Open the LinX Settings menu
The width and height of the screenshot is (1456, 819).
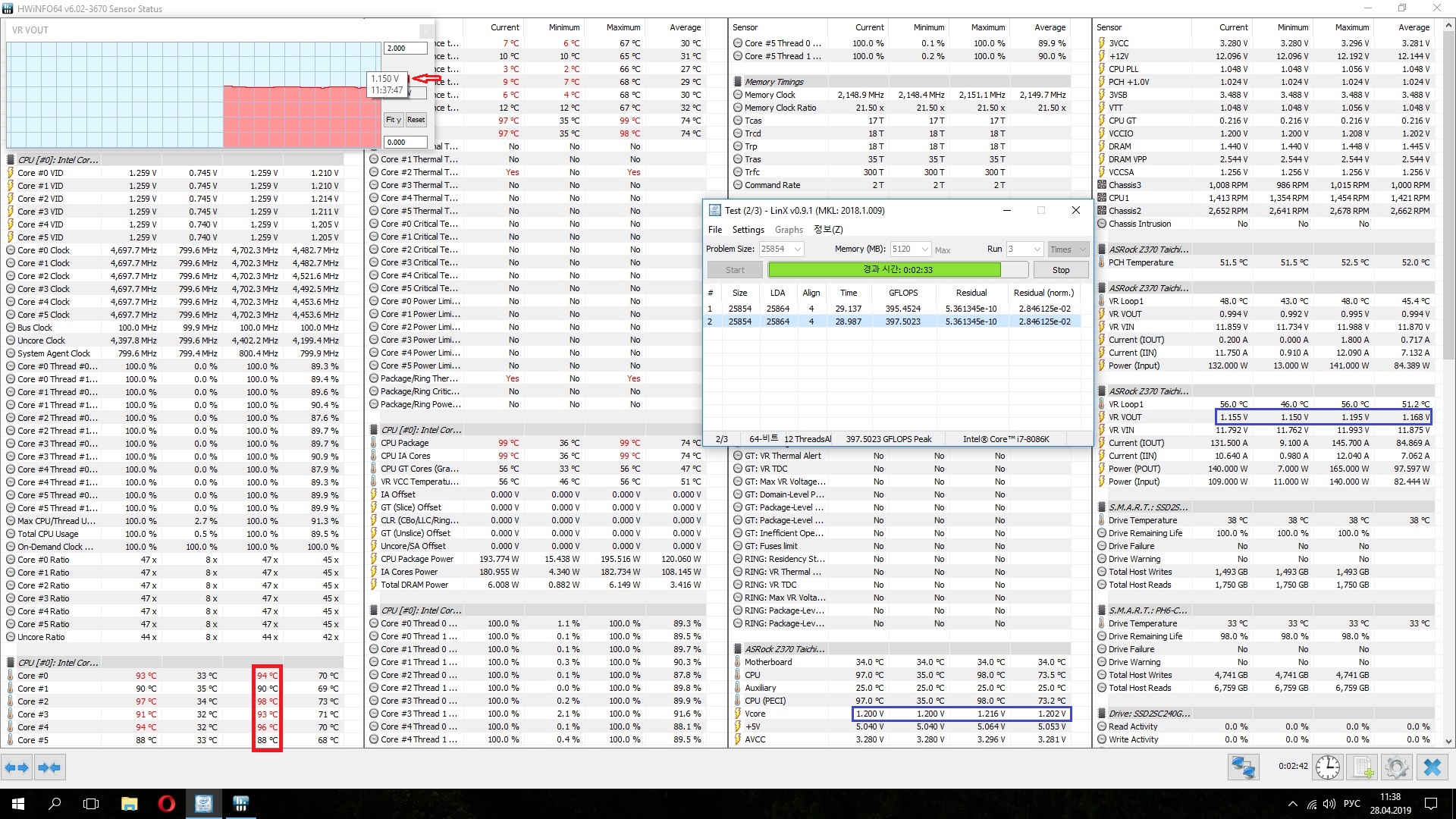tap(748, 230)
